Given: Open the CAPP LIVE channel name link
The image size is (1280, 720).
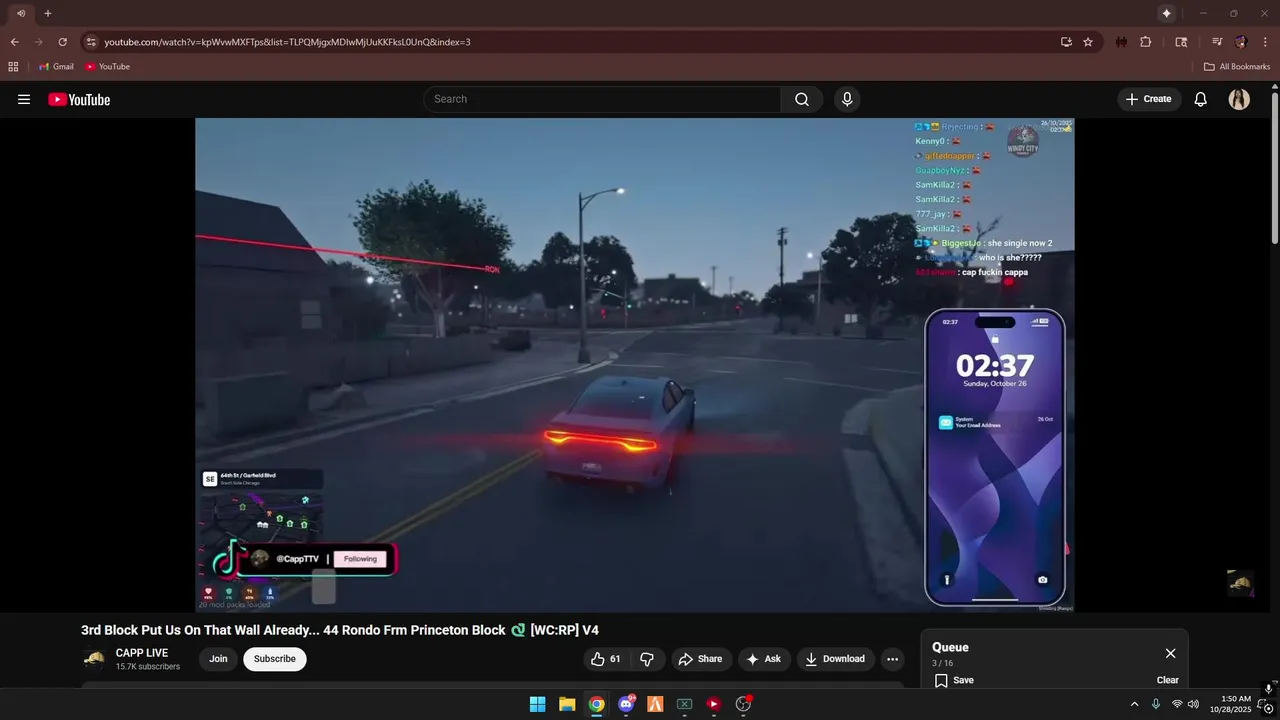Looking at the screenshot, I should pyautogui.click(x=142, y=653).
